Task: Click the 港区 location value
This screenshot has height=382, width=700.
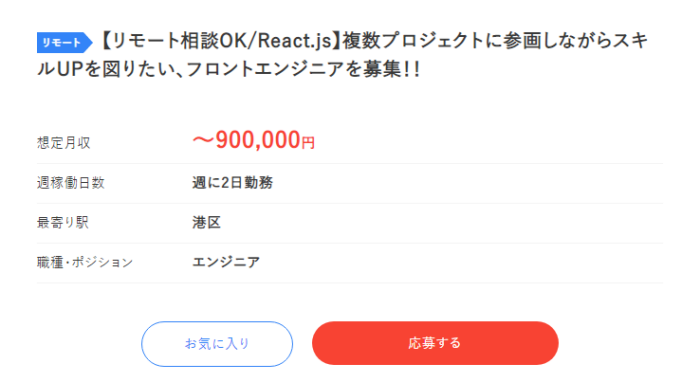Action: click(206, 222)
